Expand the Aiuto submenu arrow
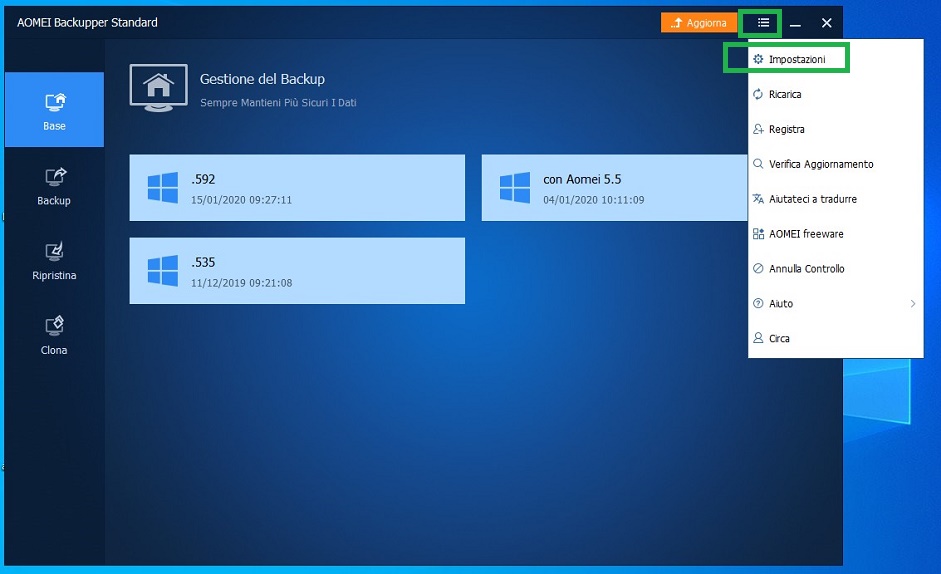 click(913, 303)
